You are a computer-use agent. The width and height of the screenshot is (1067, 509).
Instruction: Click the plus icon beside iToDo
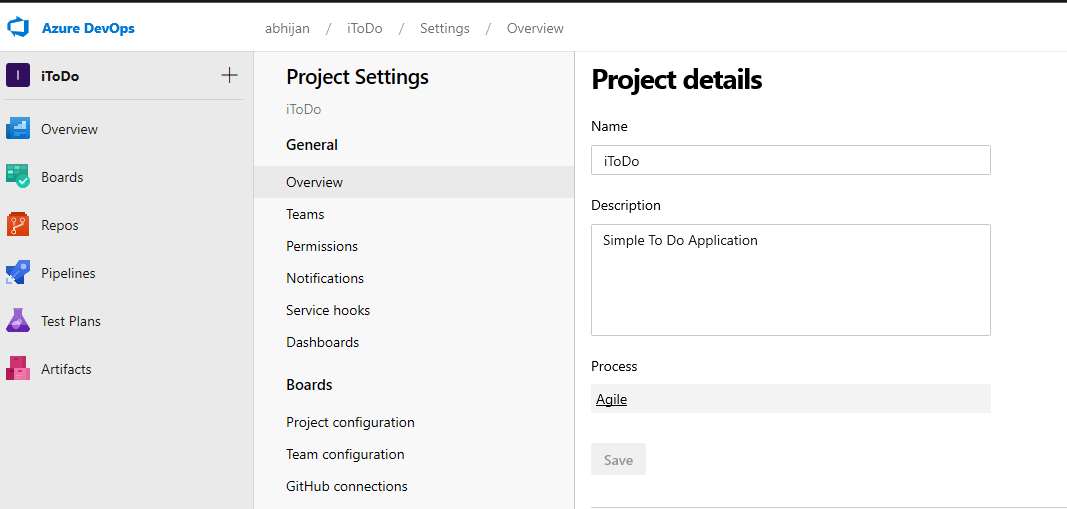point(230,76)
